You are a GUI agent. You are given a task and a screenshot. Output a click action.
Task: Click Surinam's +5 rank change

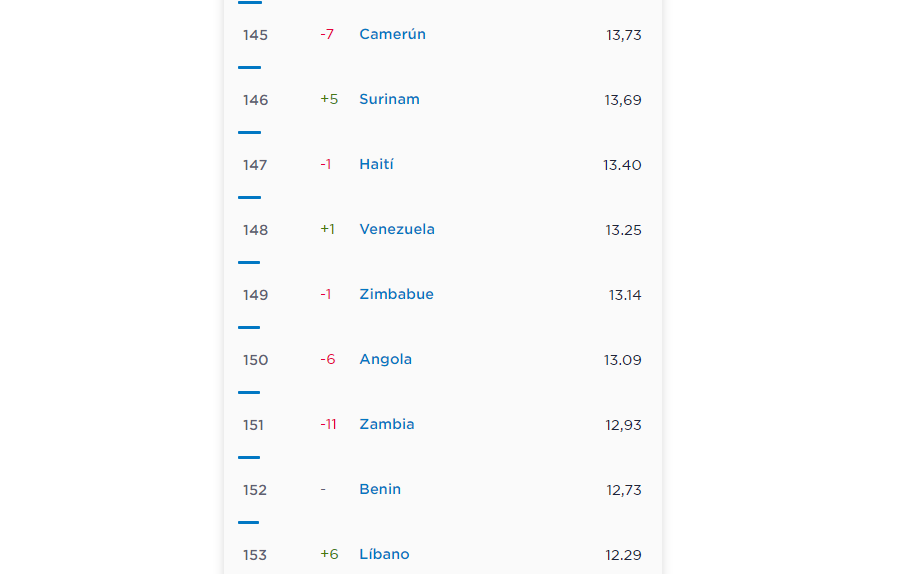coord(329,99)
